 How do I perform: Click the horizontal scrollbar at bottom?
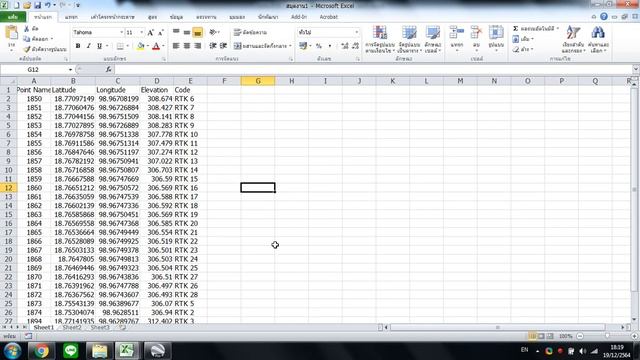click(498, 327)
